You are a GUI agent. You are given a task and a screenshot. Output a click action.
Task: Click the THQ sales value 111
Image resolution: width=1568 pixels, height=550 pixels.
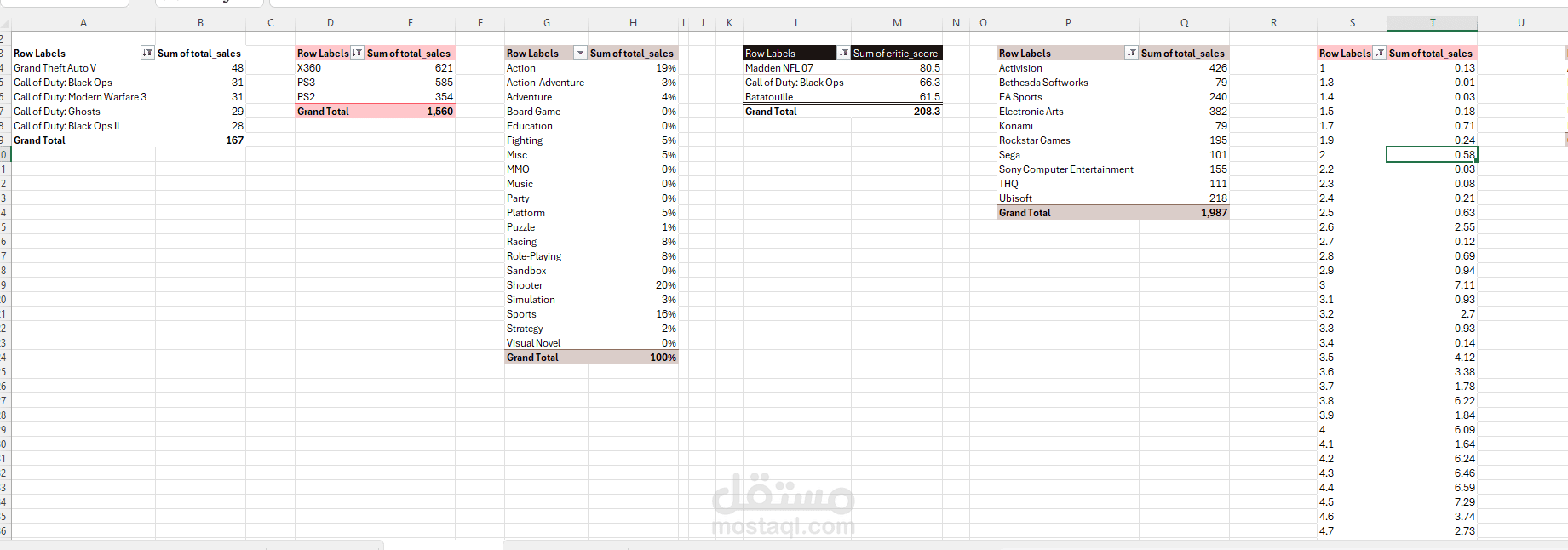tap(1185, 184)
